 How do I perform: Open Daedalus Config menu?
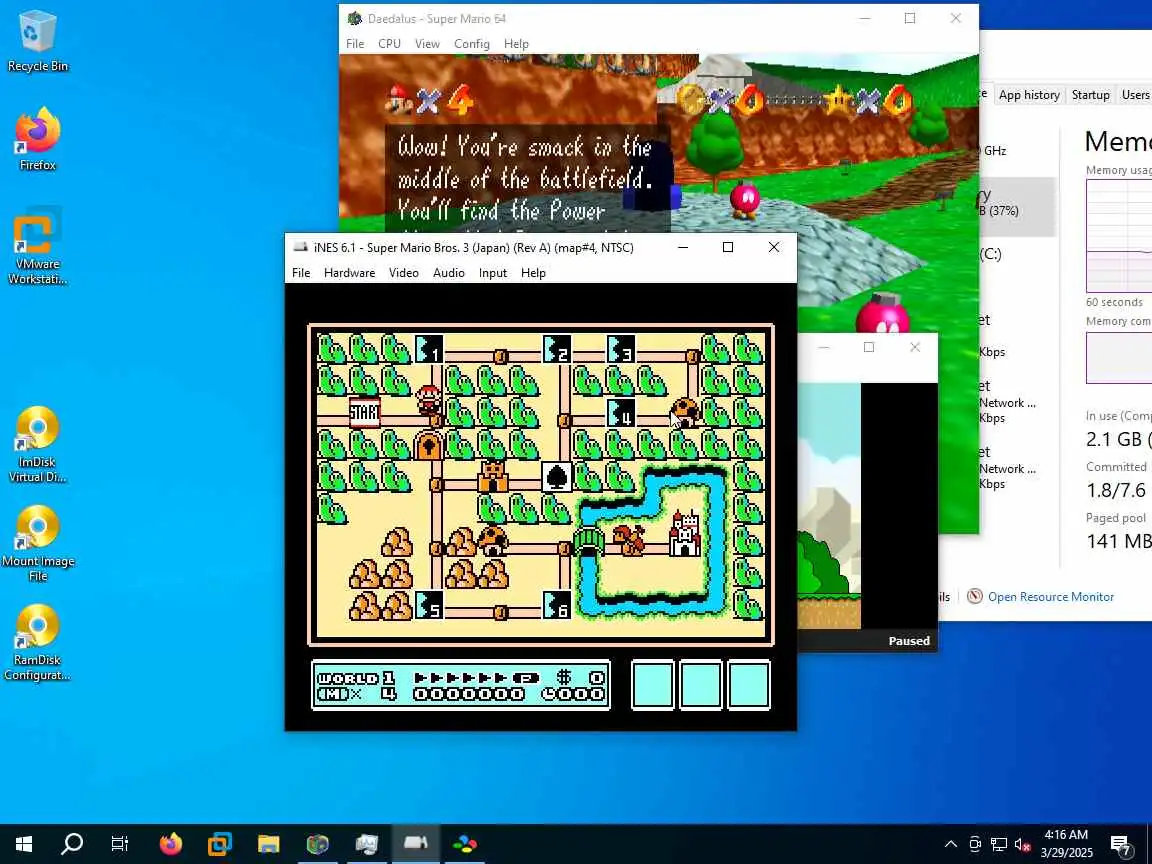tap(472, 44)
